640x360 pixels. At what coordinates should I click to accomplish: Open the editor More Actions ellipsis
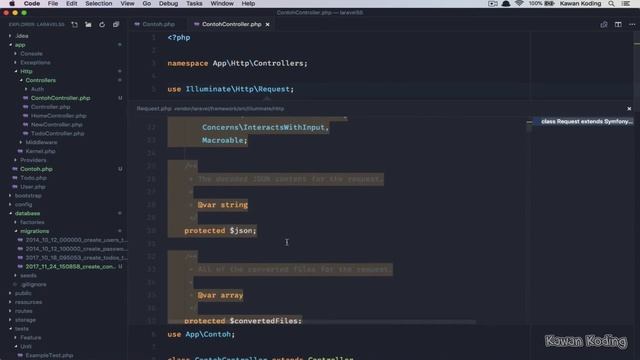(632, 24)
